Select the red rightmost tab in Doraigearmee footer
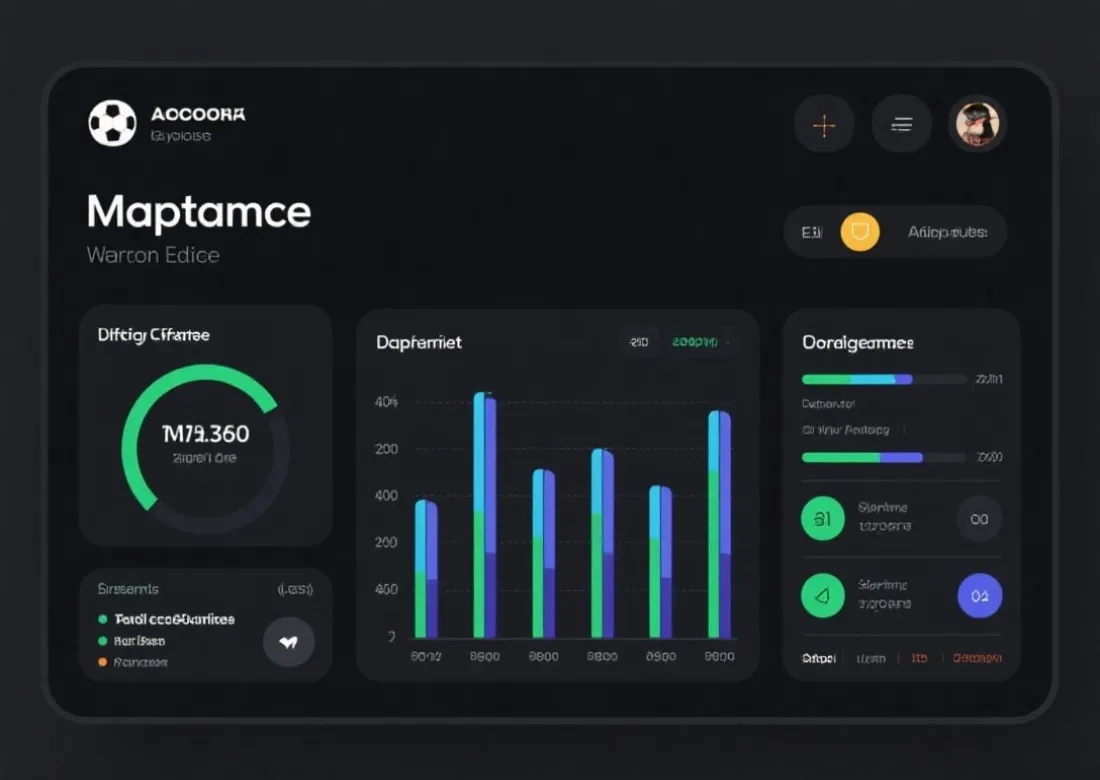 coord(977,658)
